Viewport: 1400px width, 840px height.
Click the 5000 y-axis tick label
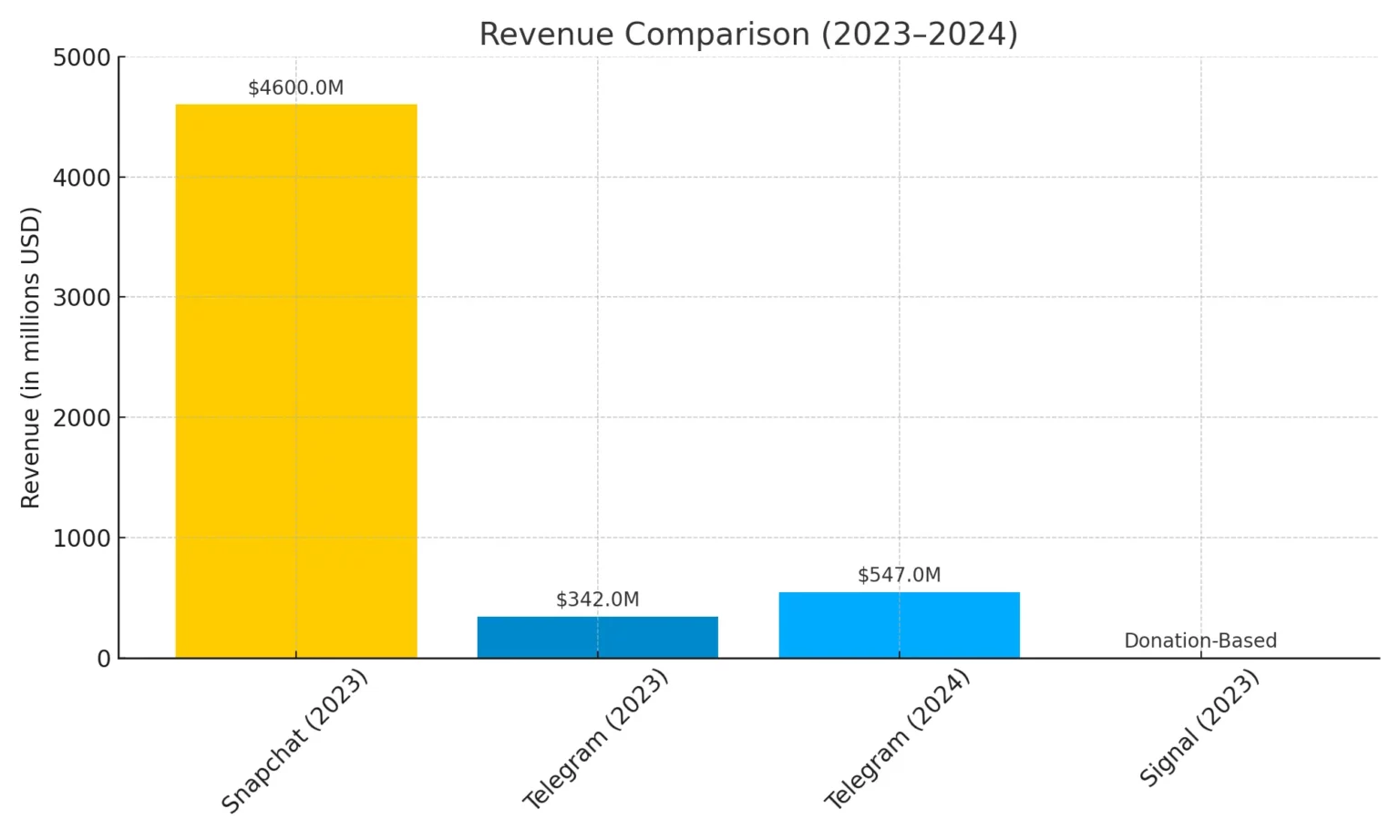click(82, 58)
